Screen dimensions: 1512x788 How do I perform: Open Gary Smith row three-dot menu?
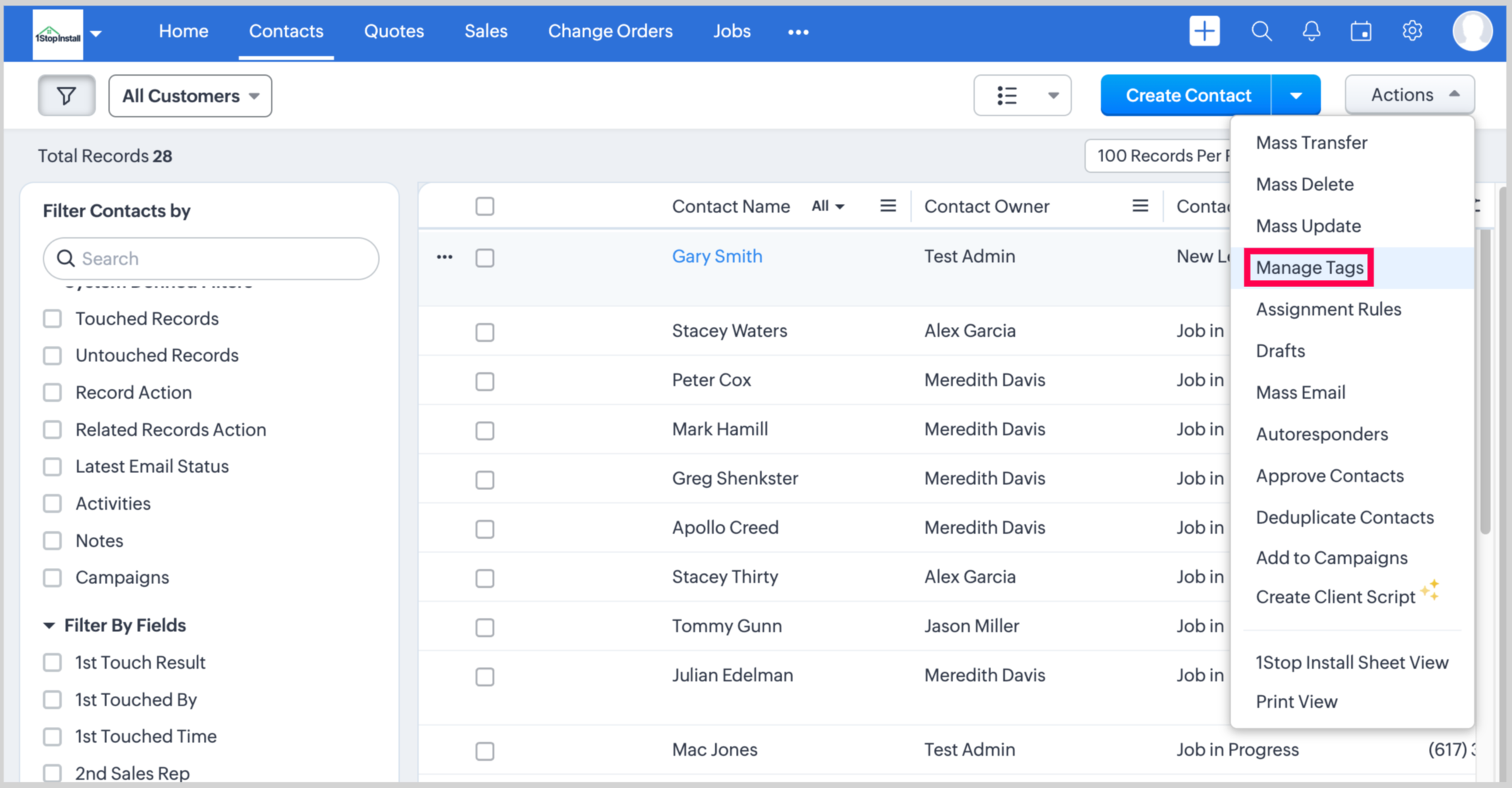coord(445,257)
